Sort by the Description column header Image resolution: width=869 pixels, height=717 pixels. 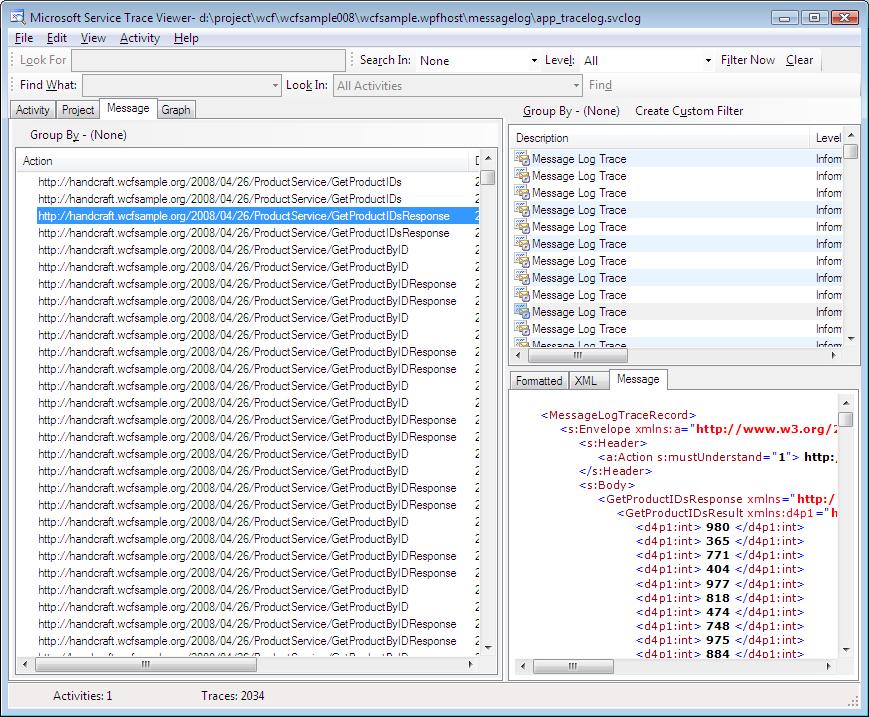pyautogui.click(x=661, y=137)
